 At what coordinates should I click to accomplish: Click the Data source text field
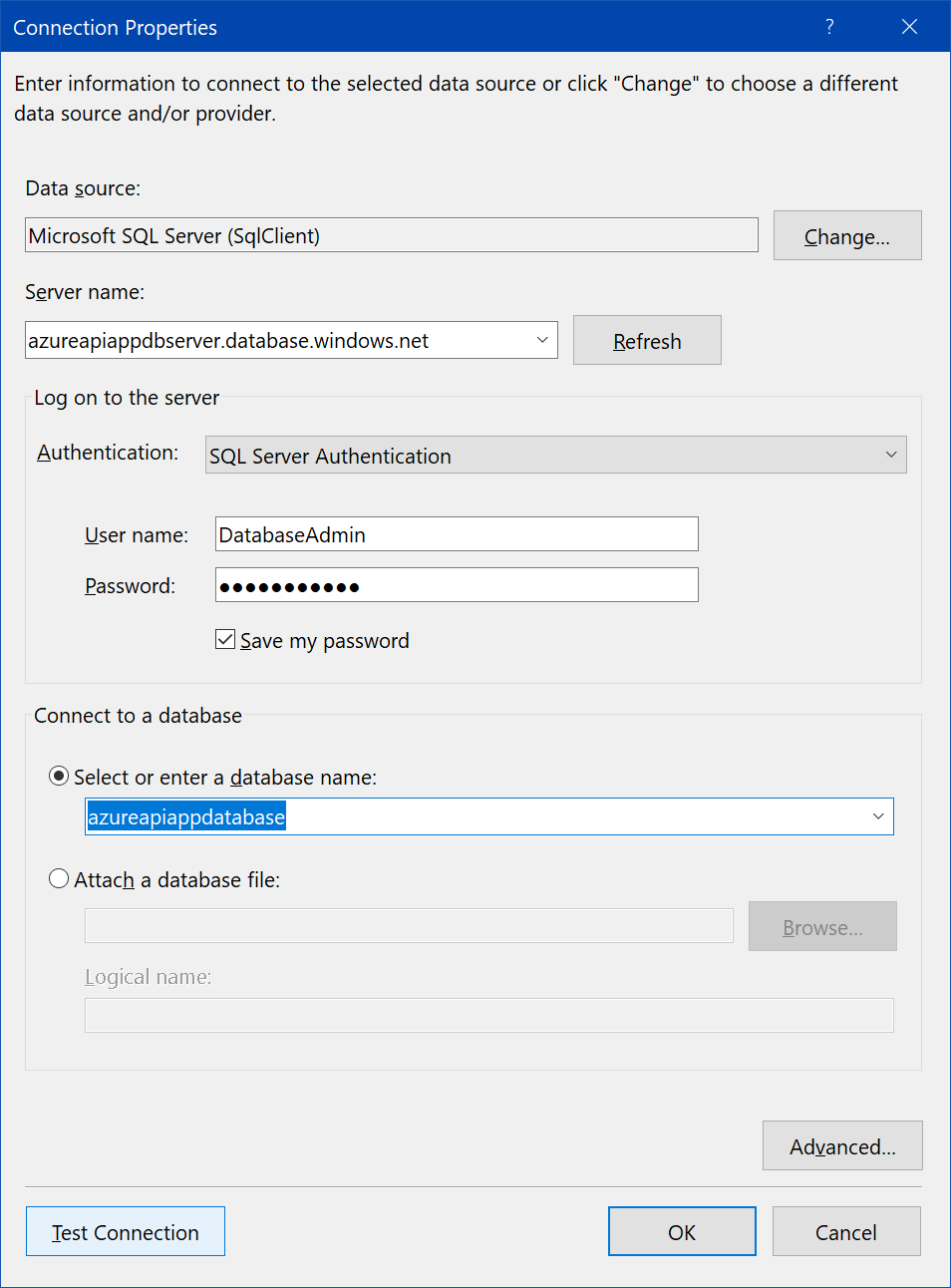coord(391,236)
